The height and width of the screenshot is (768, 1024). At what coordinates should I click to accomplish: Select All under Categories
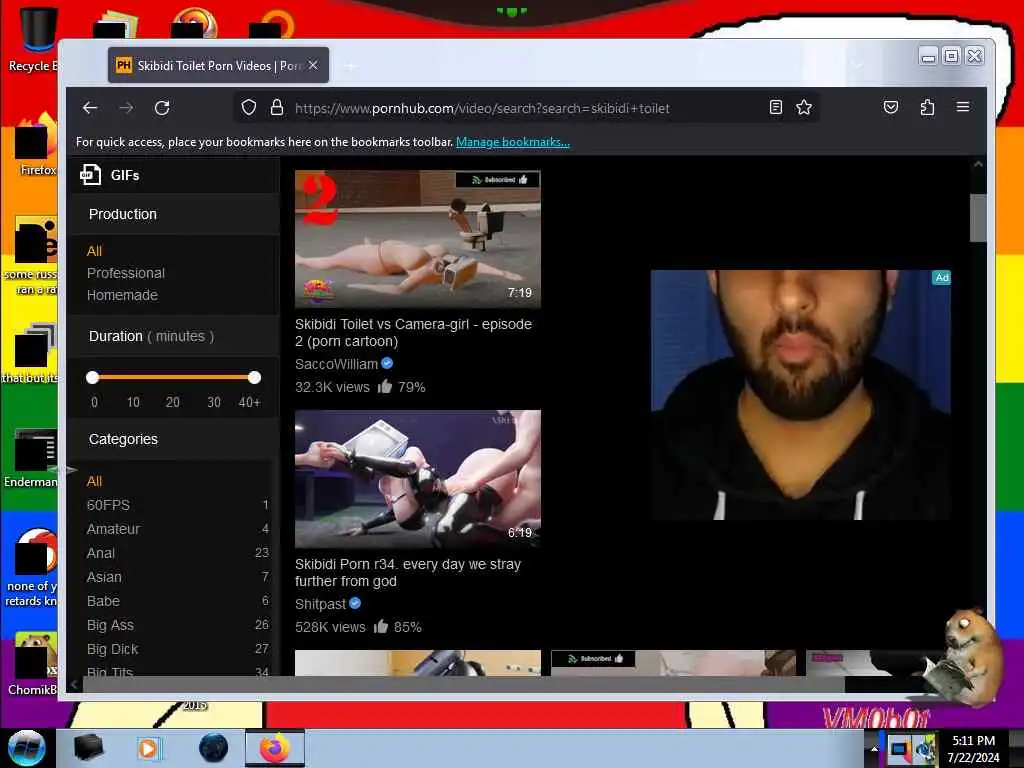pyautogui.click(x=94, y=481)
